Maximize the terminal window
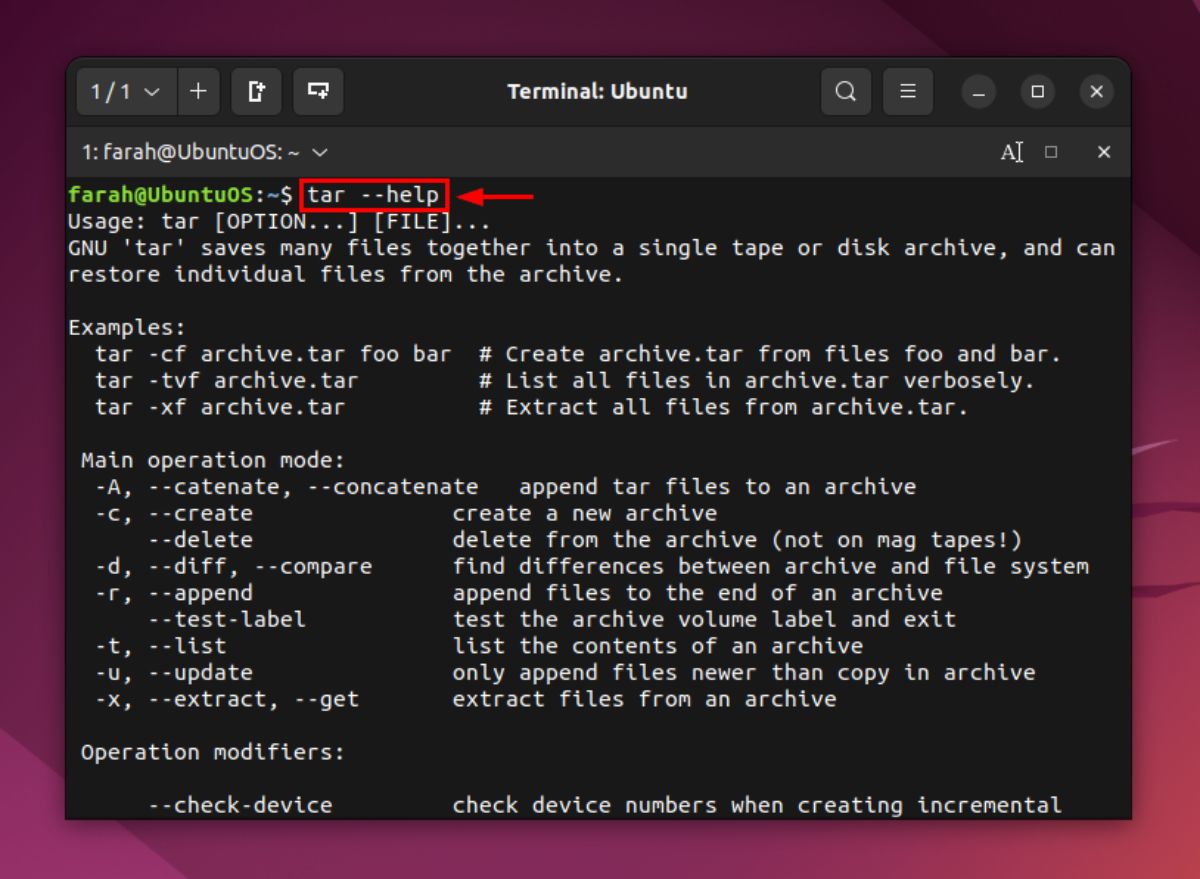 (1037, 91)
